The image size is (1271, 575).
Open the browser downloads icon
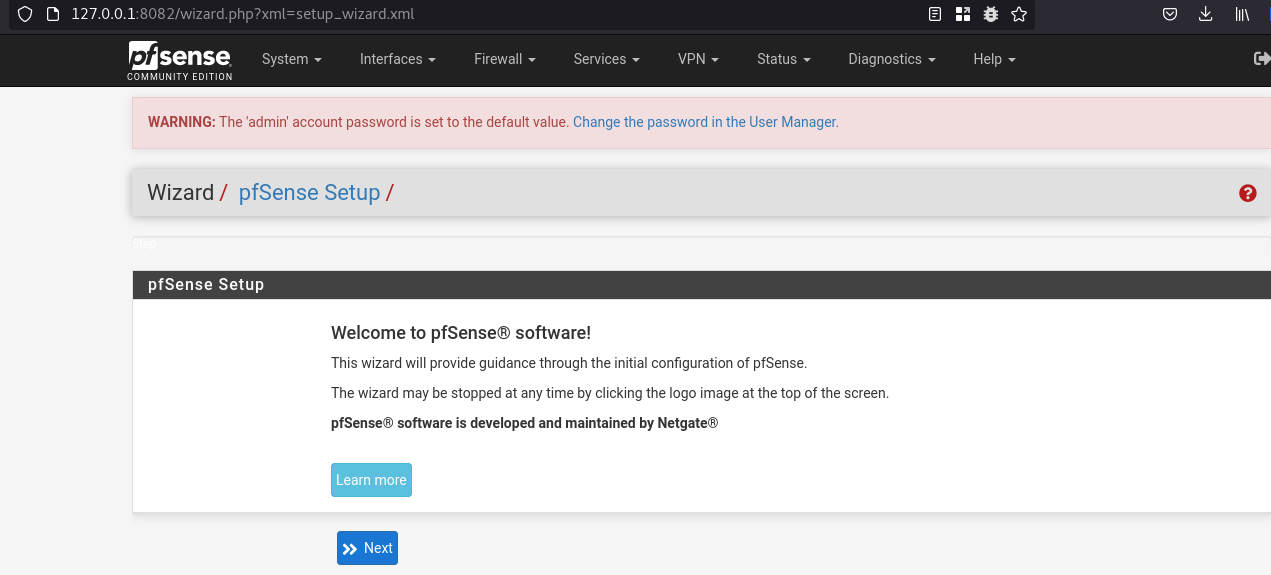(1206, 14)
